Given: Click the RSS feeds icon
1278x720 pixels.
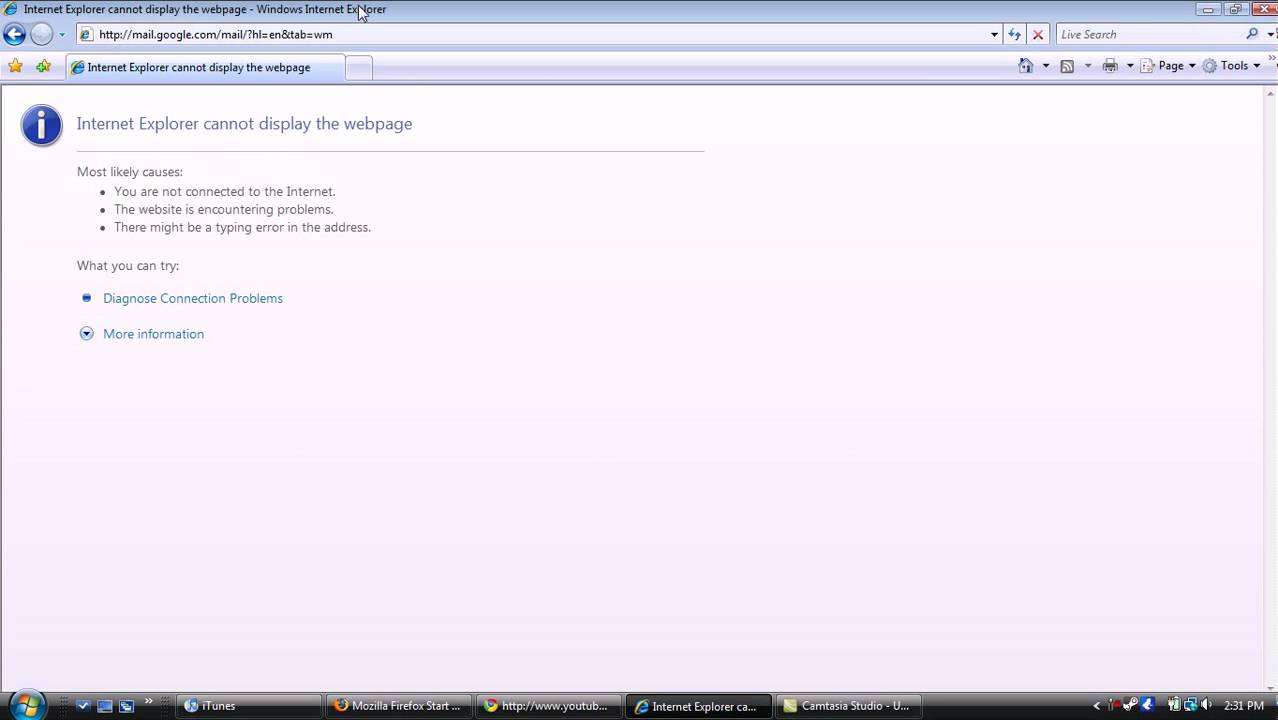Looking at the screenshot, I should (1067, 66).
